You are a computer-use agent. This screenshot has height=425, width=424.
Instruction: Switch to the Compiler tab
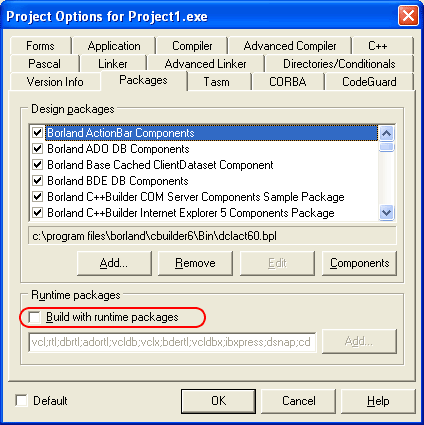pyautogui.click(x=192, y=46)
